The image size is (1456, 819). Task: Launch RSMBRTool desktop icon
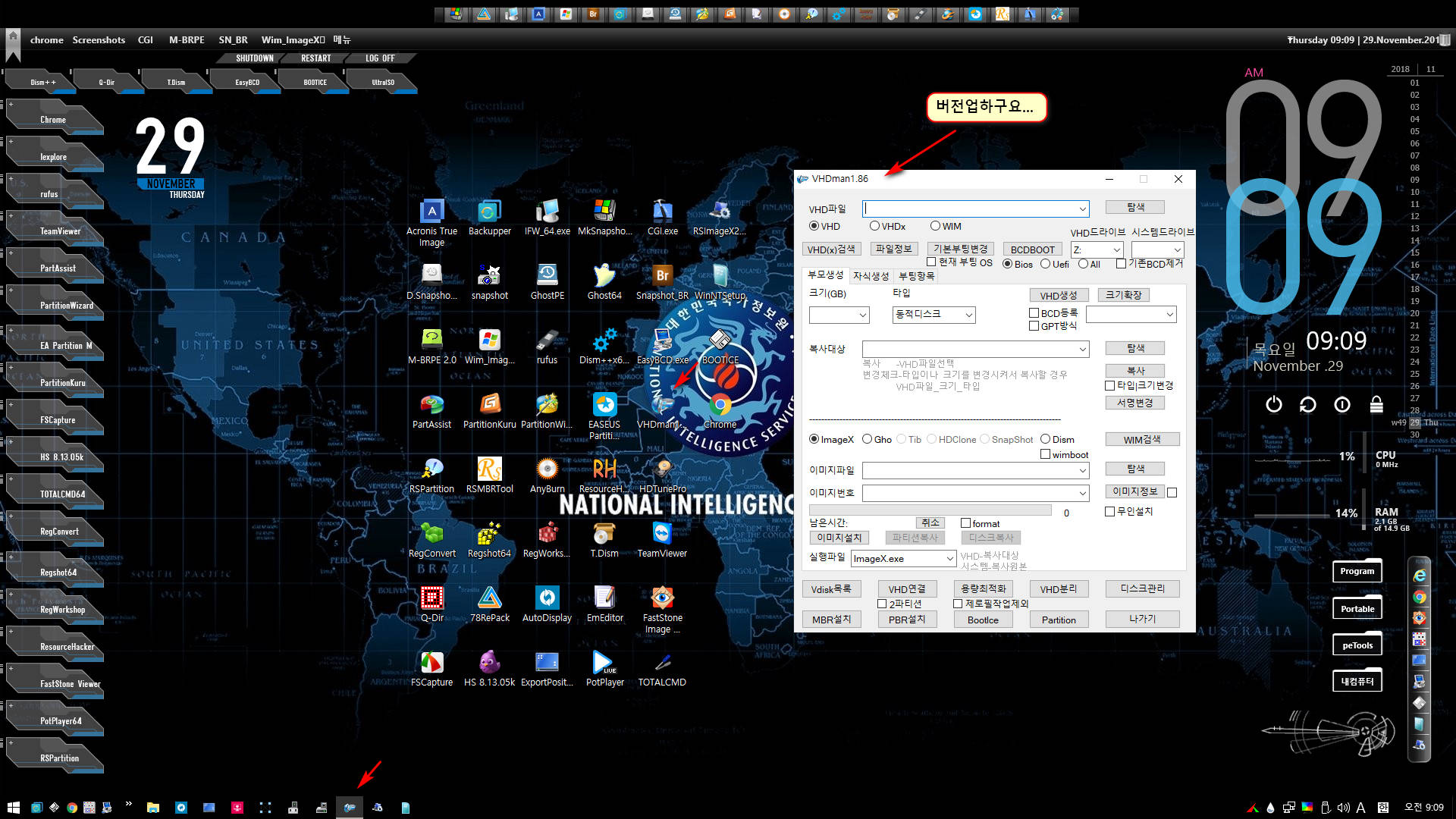[489, 475]
